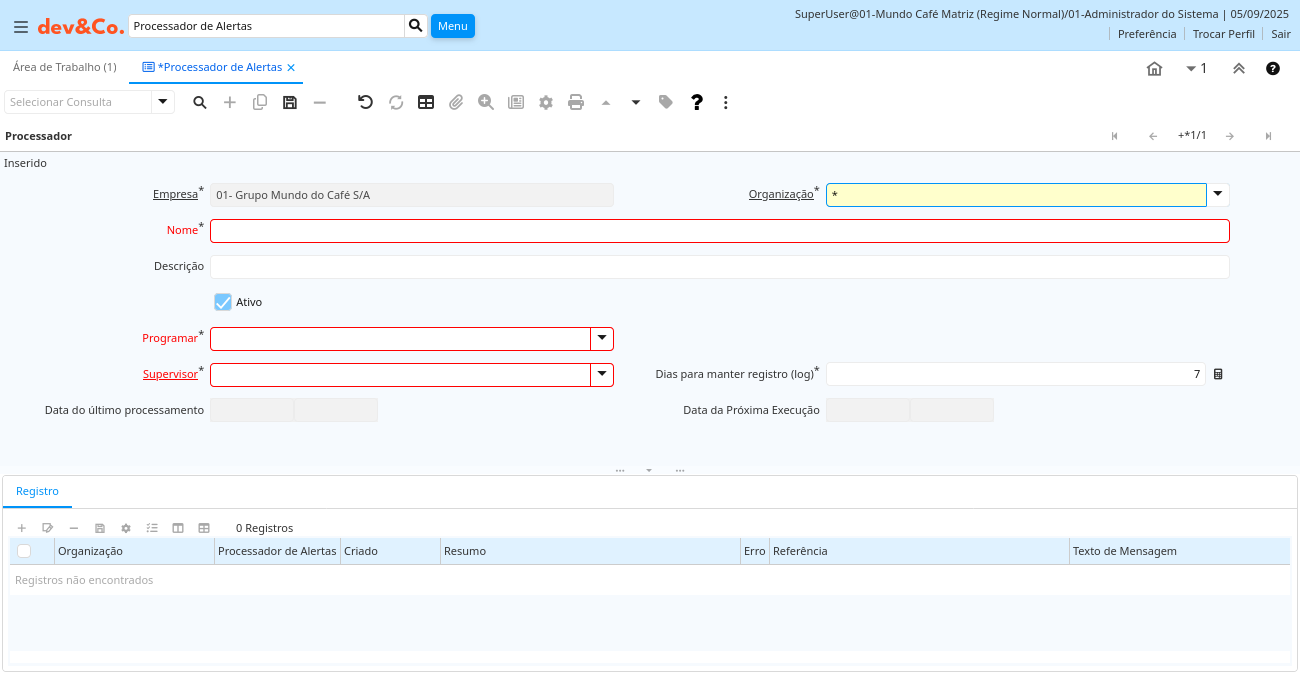
Task: Open the attachment paperclip icon
Action: 456,102
